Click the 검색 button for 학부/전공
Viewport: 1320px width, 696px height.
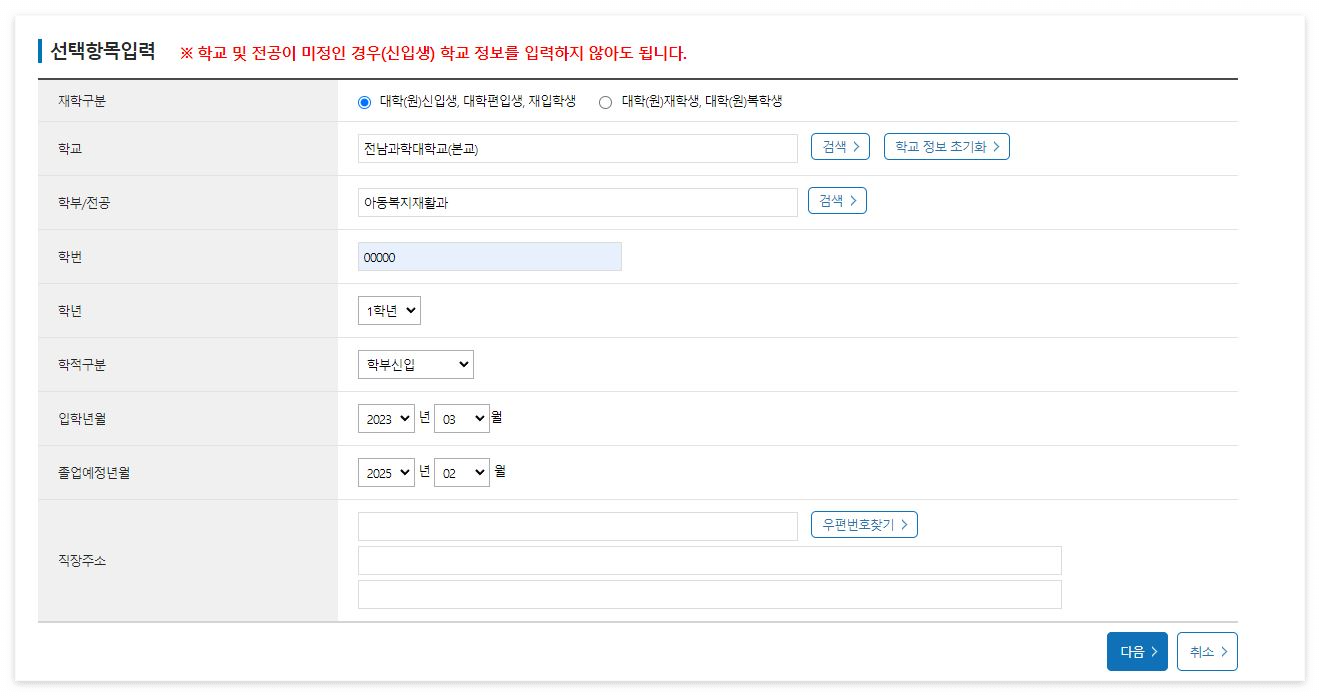pyautogui.click(x=838, y=200)
